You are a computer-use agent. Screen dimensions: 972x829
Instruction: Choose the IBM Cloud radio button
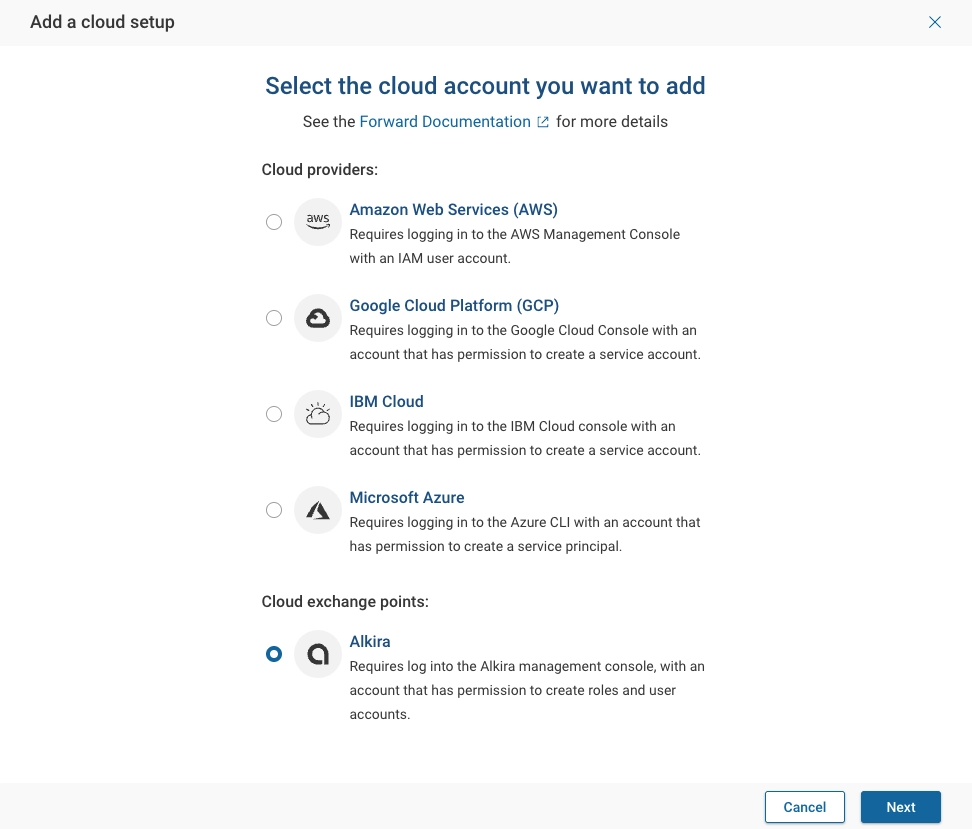pyautogui.click(x=274, y=414)
